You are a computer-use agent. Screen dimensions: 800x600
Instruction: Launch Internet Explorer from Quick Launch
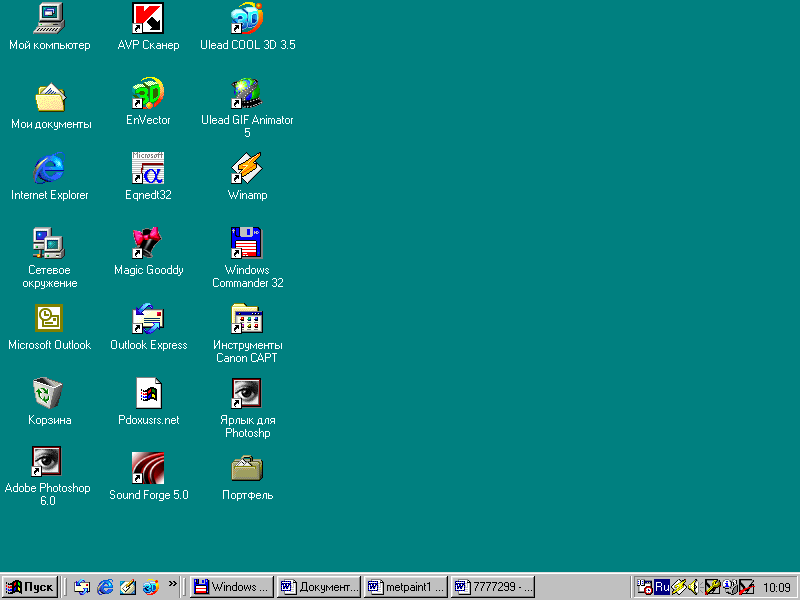(106, 587)
